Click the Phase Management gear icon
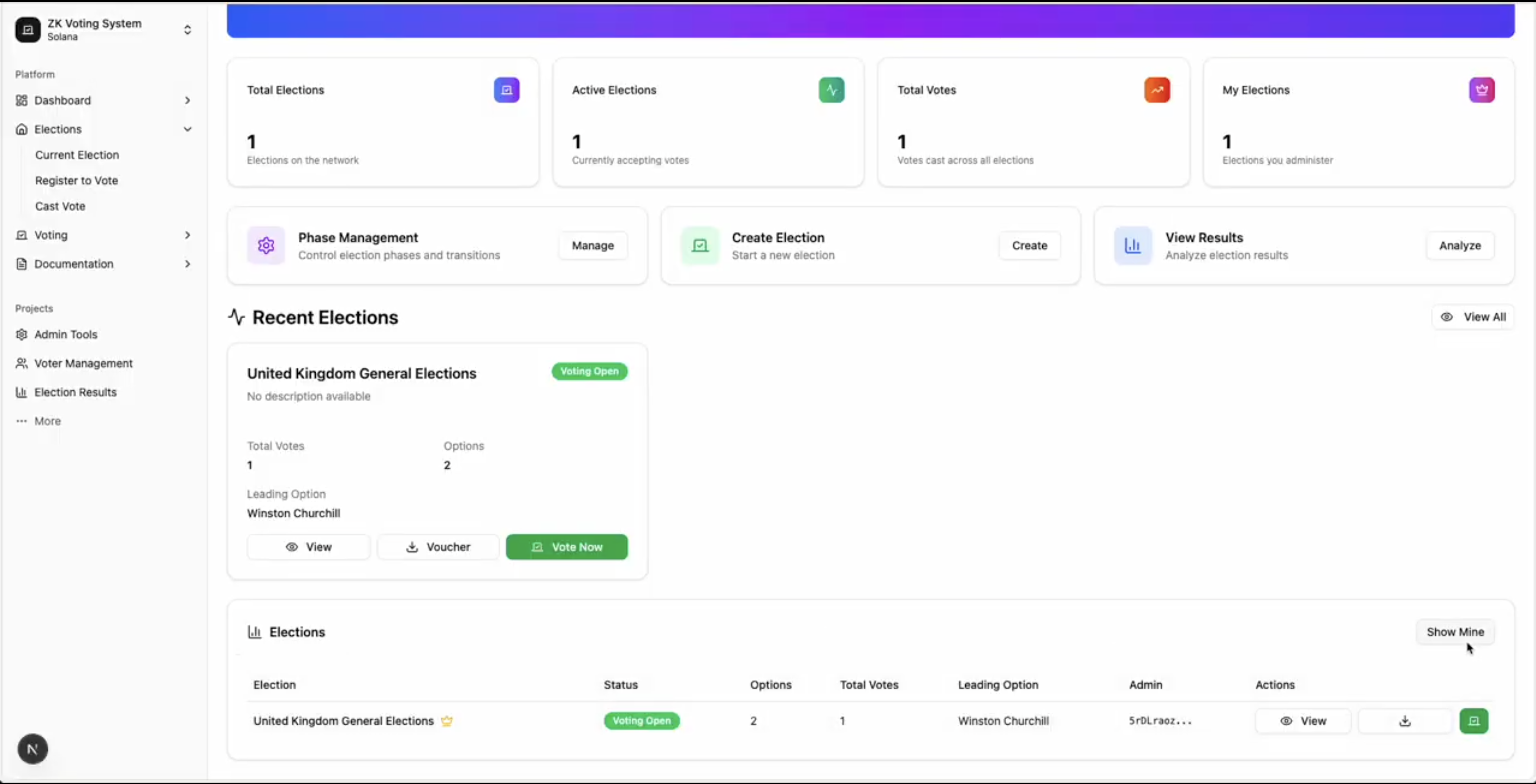The image size is (1536, 784). tap(266, 245)
